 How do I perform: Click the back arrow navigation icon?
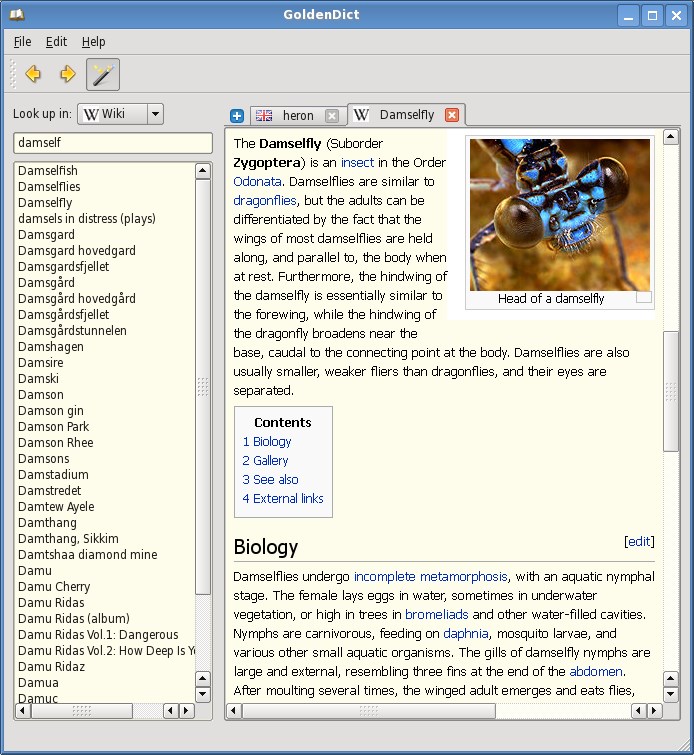pyautogui.click(x=33, y=74)
